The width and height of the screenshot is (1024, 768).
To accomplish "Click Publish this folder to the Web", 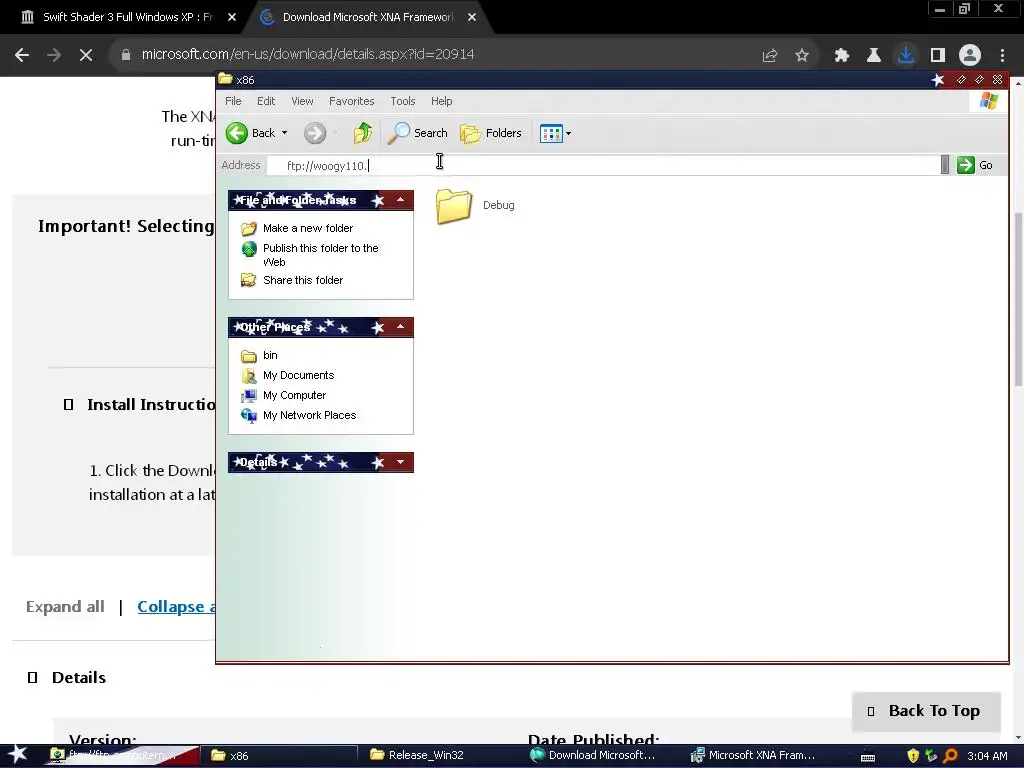I will (x=321, y=255).
